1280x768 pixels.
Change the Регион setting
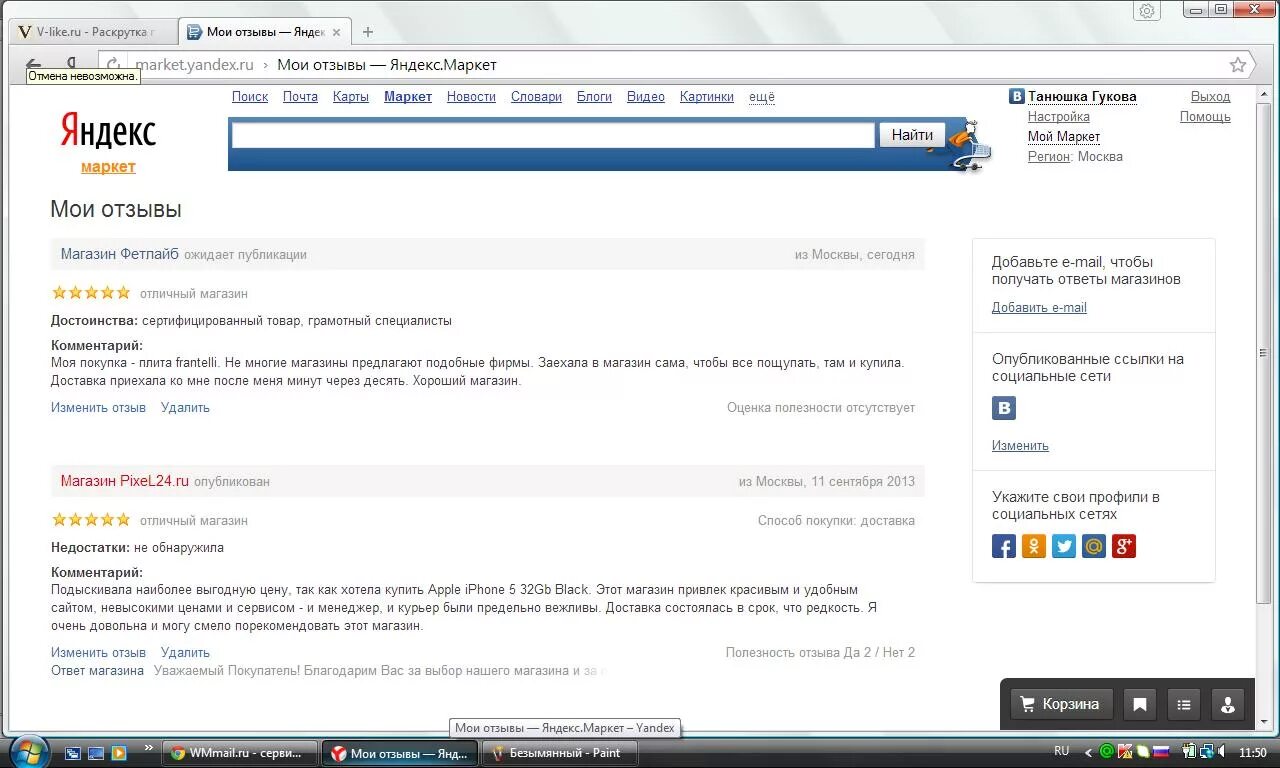[x=1049, y=157]
